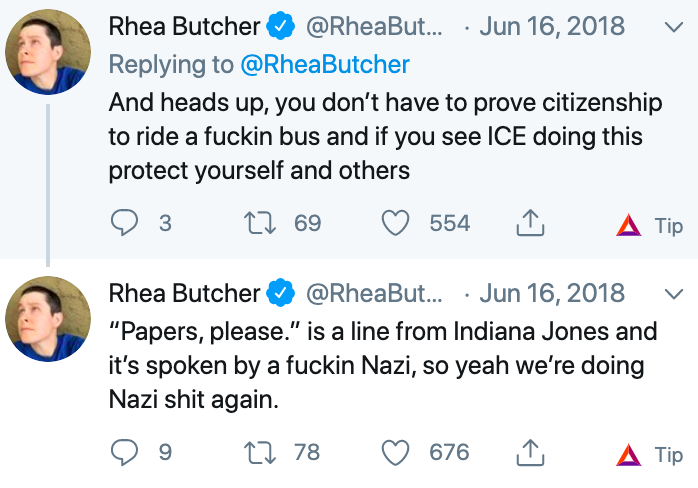Open the first tweet's more options chevron
The width and height of the screenshot is (698, 488).
pos(672,27)
